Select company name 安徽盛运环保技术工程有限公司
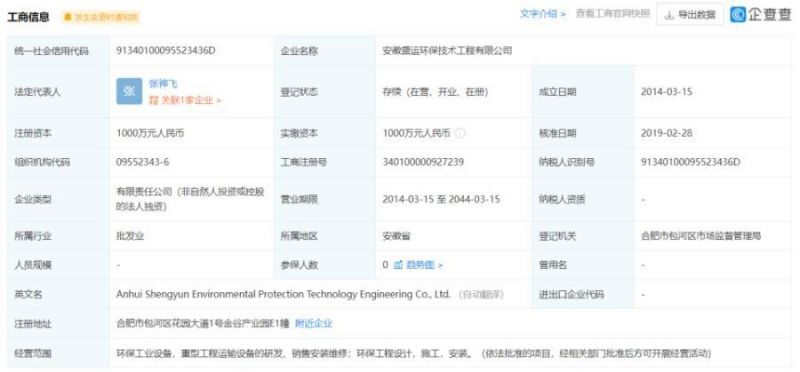This screenshot has width=800, height=372. pyautogui.click(x=447, y=51)
